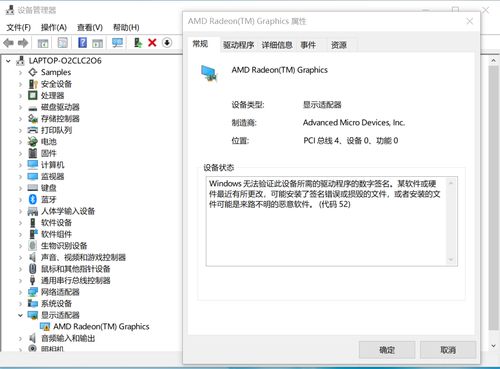Expand the 声音、视频和游戏控制器 node
Viewport: 500px width, 369px height.
tap(20, 257)
